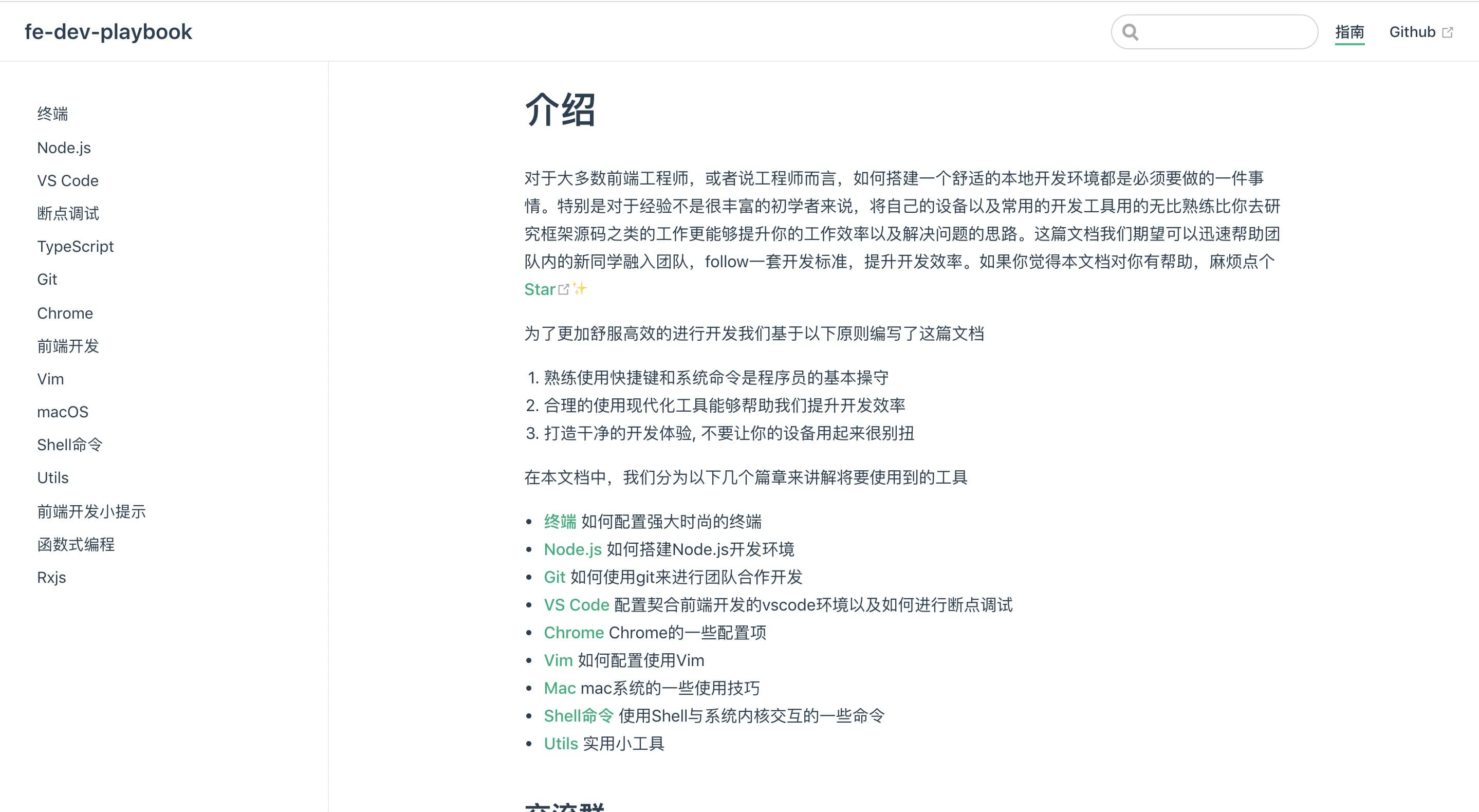Open 断点调试 sidebar page
Viewport: 1479px width, 812px height.
pos(68,214)
